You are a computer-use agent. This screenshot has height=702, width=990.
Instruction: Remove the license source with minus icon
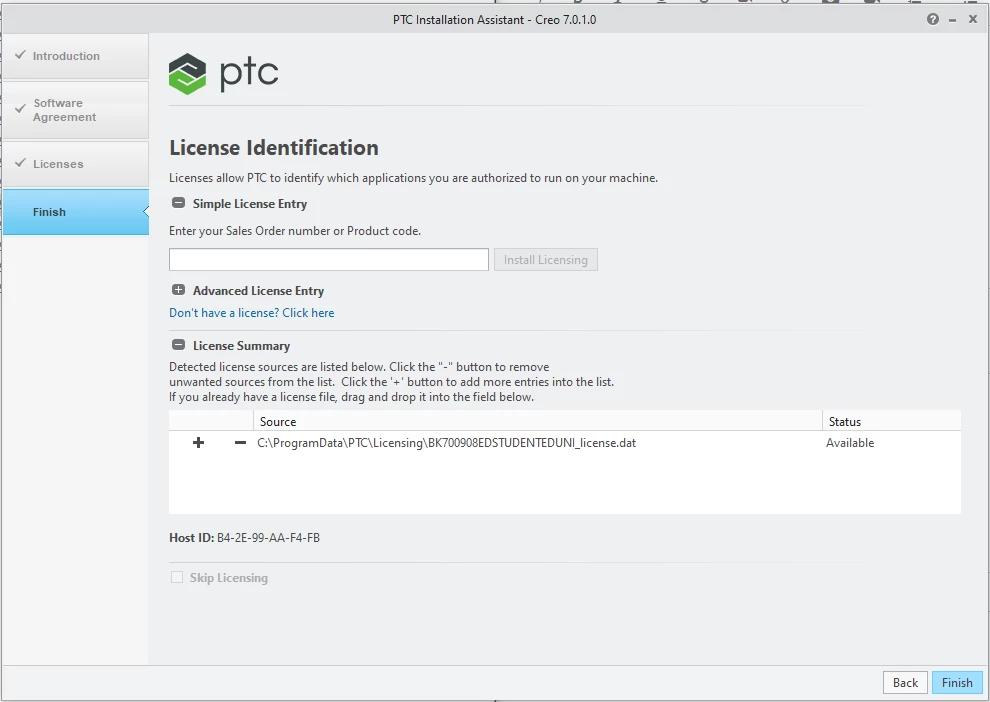(x=240, y=443)
